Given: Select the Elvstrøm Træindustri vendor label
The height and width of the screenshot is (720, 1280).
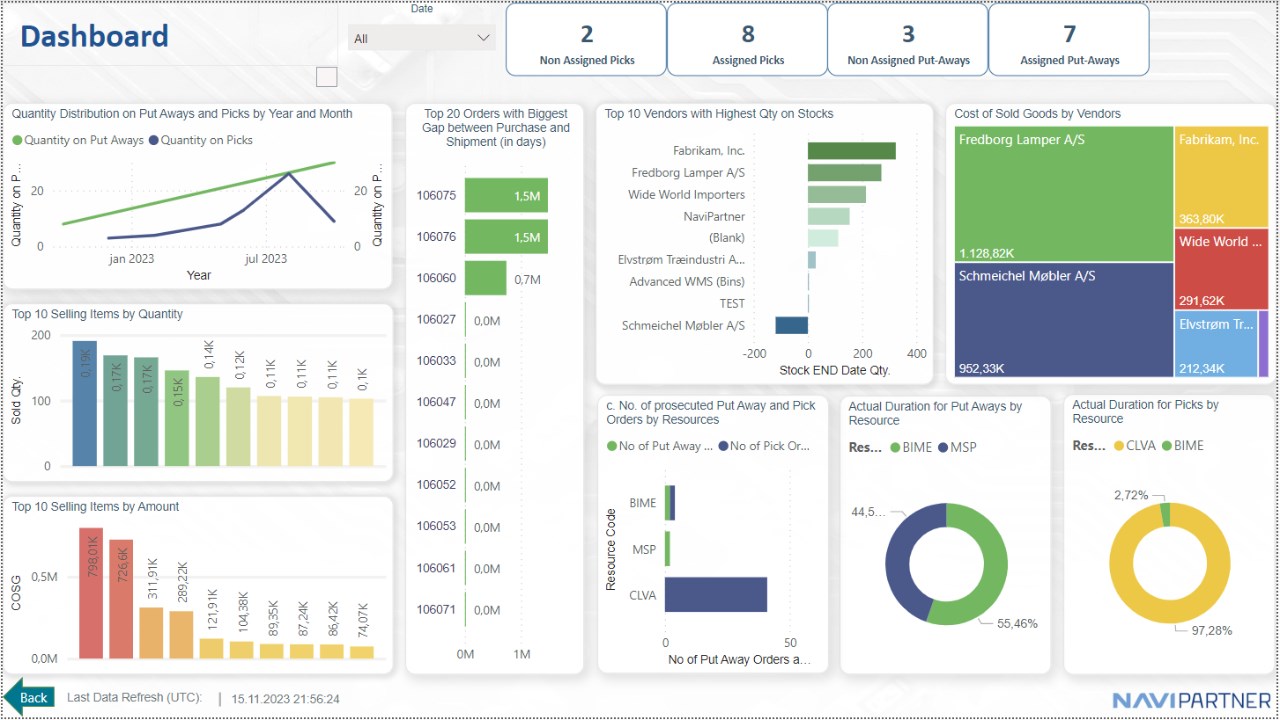Looking at the screenshot, I should [x=681, y=260].
